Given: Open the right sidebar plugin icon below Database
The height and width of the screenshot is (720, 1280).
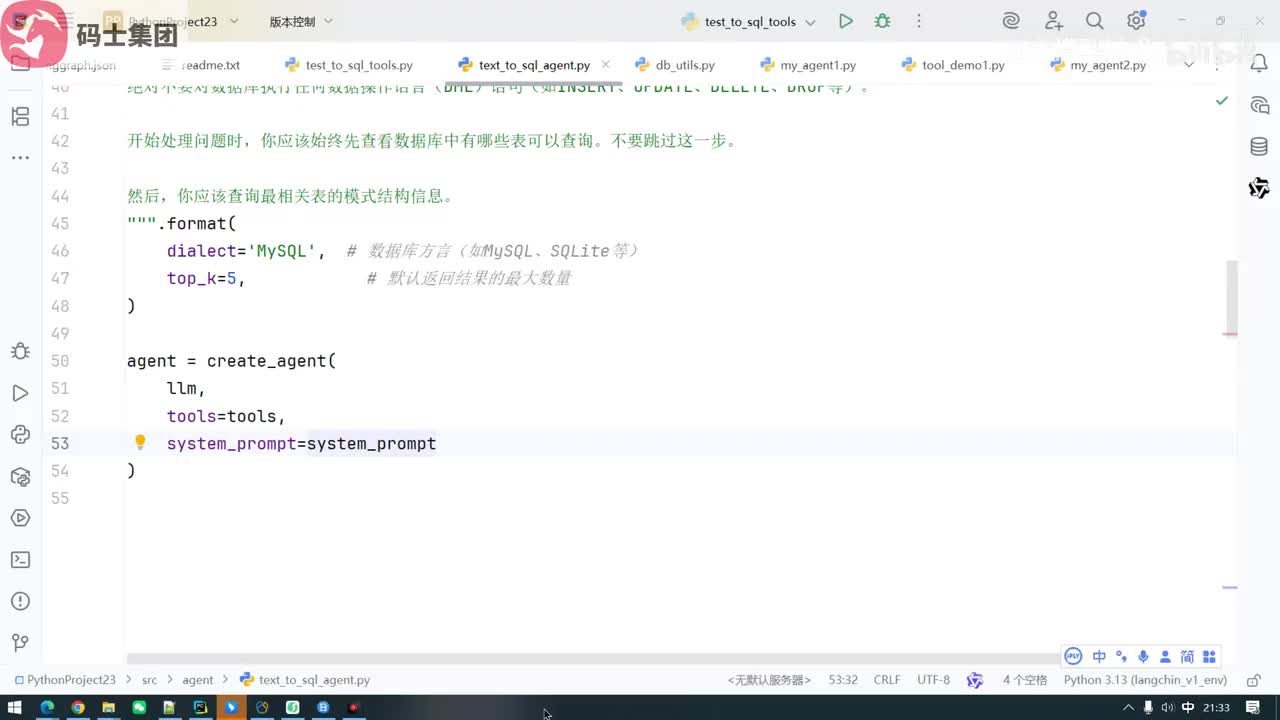Looking at the screenshot, I should 1259,188.
